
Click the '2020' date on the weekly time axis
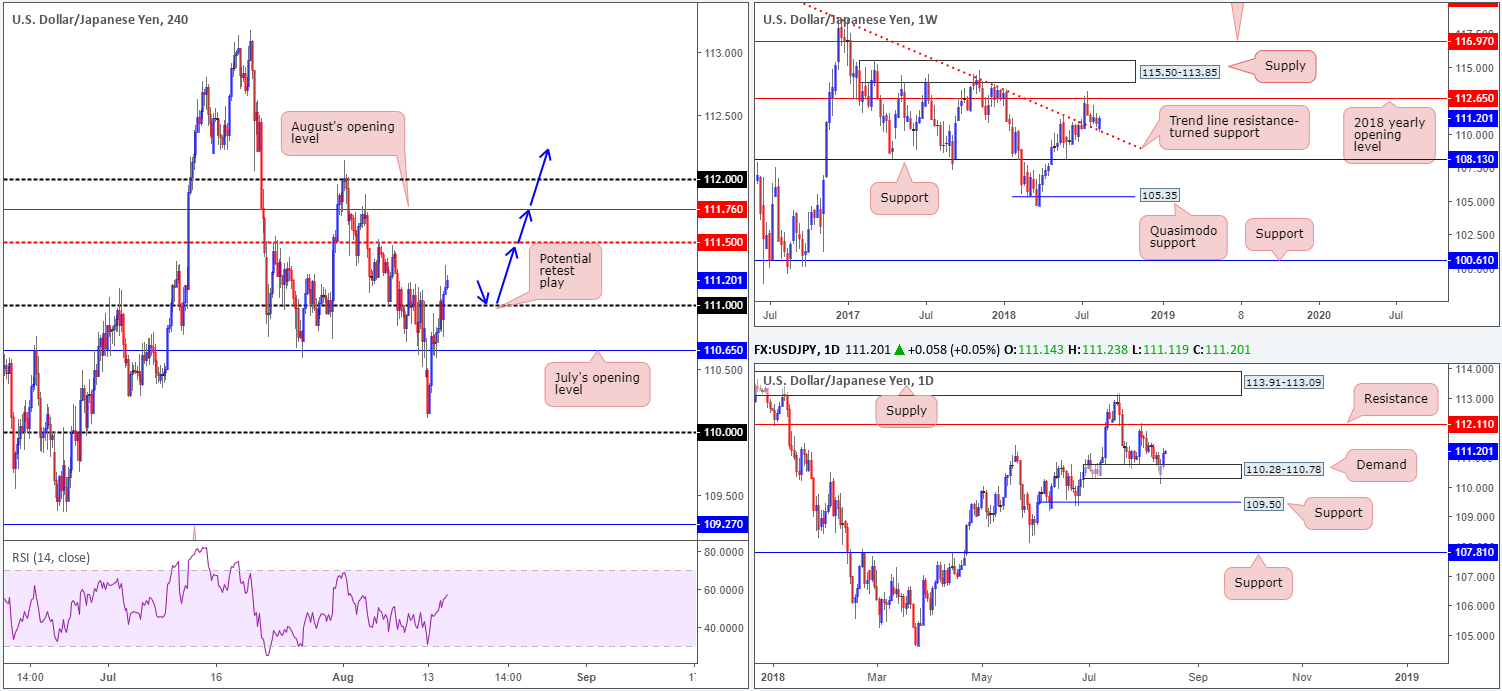pos(1319,313)
